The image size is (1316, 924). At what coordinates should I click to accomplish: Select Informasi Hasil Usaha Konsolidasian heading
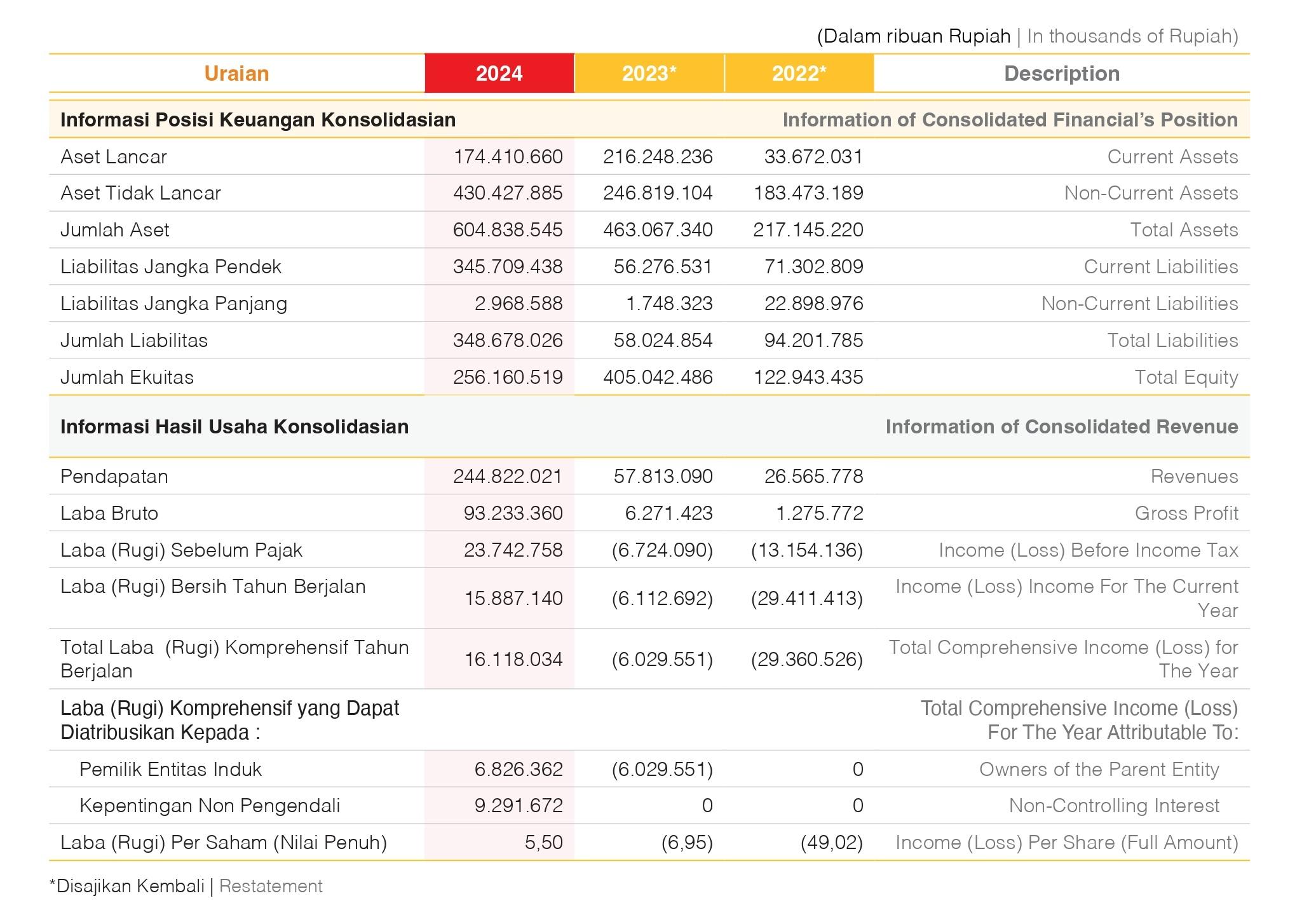(x=234, y=426)
